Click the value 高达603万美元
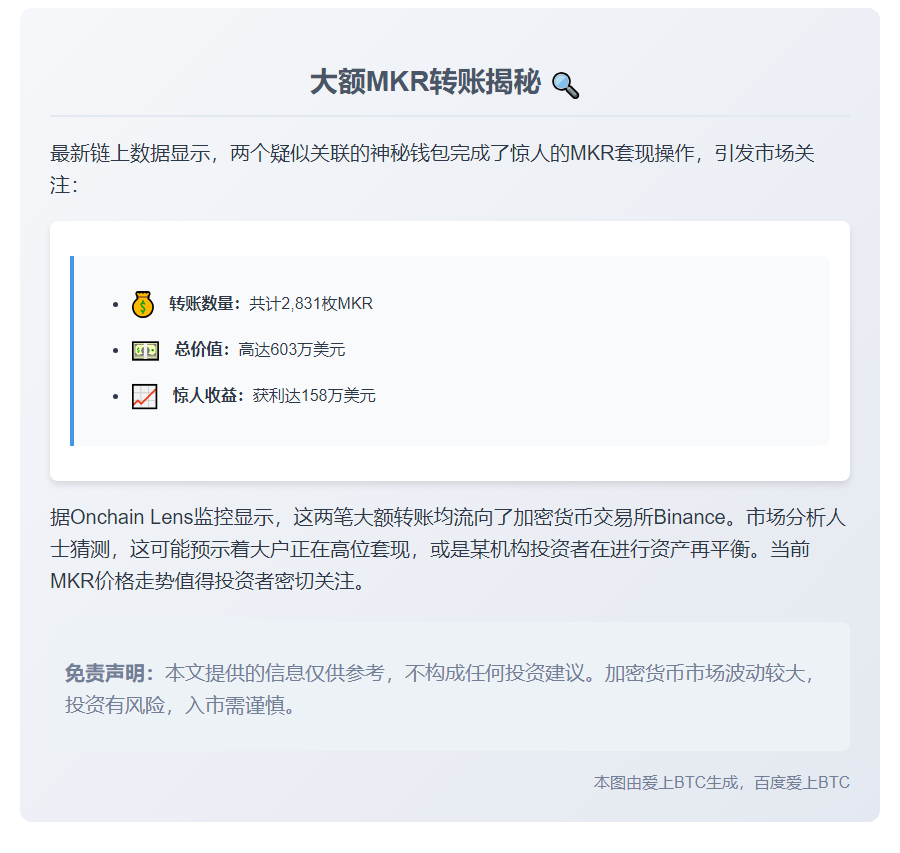900x853 pixels. [292, 350]
